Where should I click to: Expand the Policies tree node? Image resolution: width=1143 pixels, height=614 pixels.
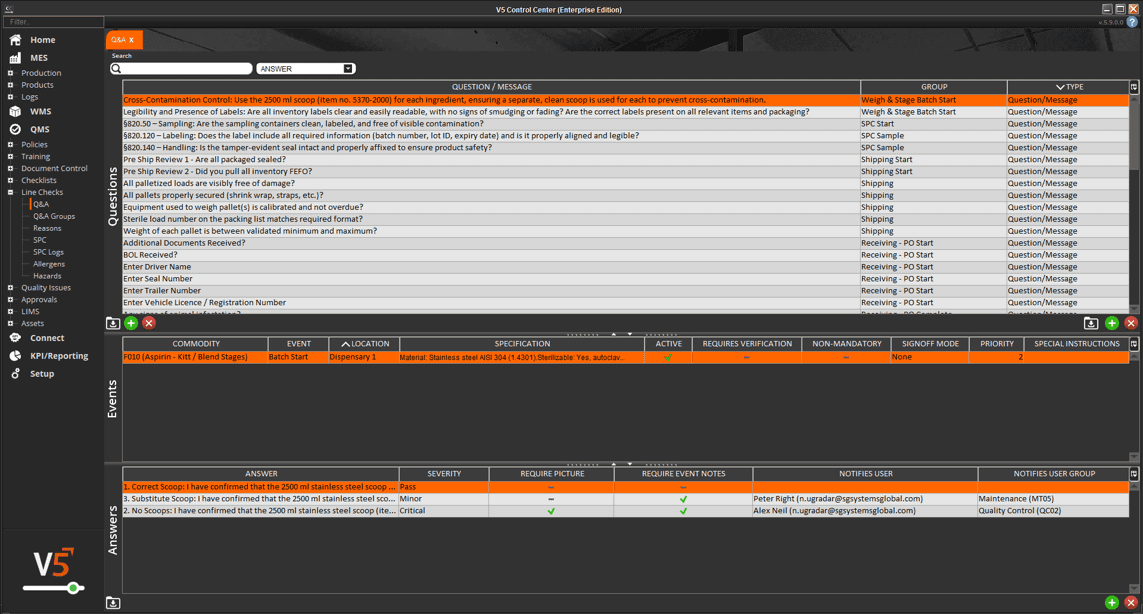coord(10,144)
